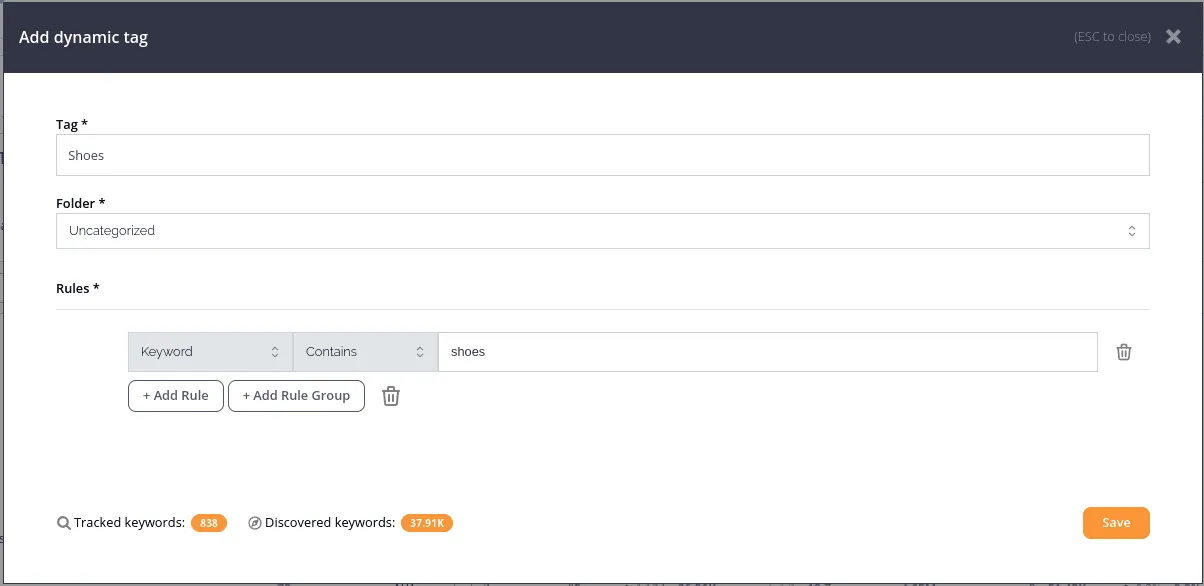This screenshot has height=586, width=1204.
Task: Click the Tracked keywords magnifier icon
Action: [64, 523]
